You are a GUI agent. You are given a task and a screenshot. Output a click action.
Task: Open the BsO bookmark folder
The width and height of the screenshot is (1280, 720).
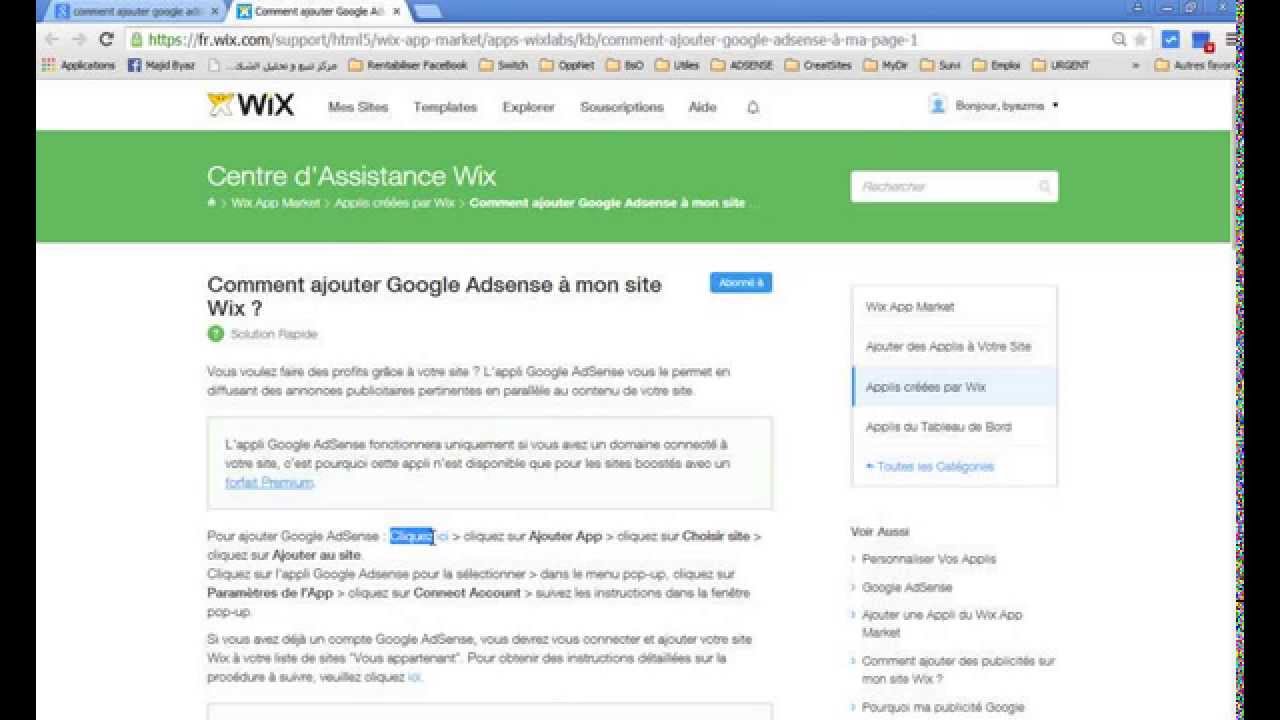click(624, 65)
